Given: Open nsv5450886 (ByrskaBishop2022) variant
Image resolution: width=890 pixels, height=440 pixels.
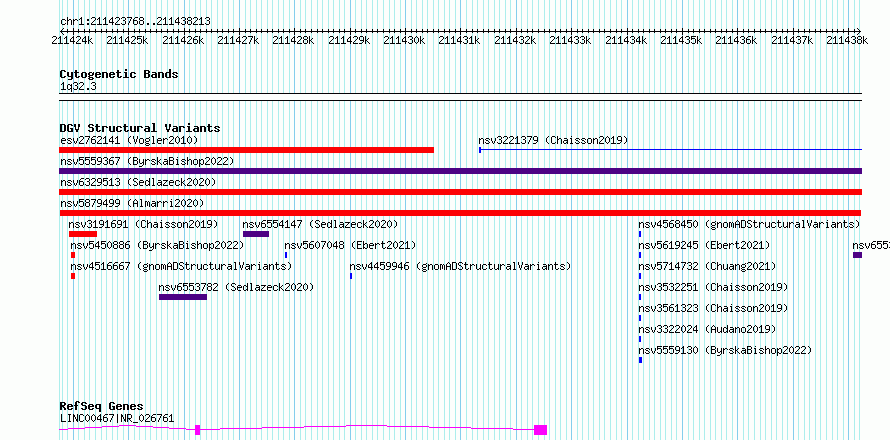Looking at the screenshot, I should coord(157,245).
